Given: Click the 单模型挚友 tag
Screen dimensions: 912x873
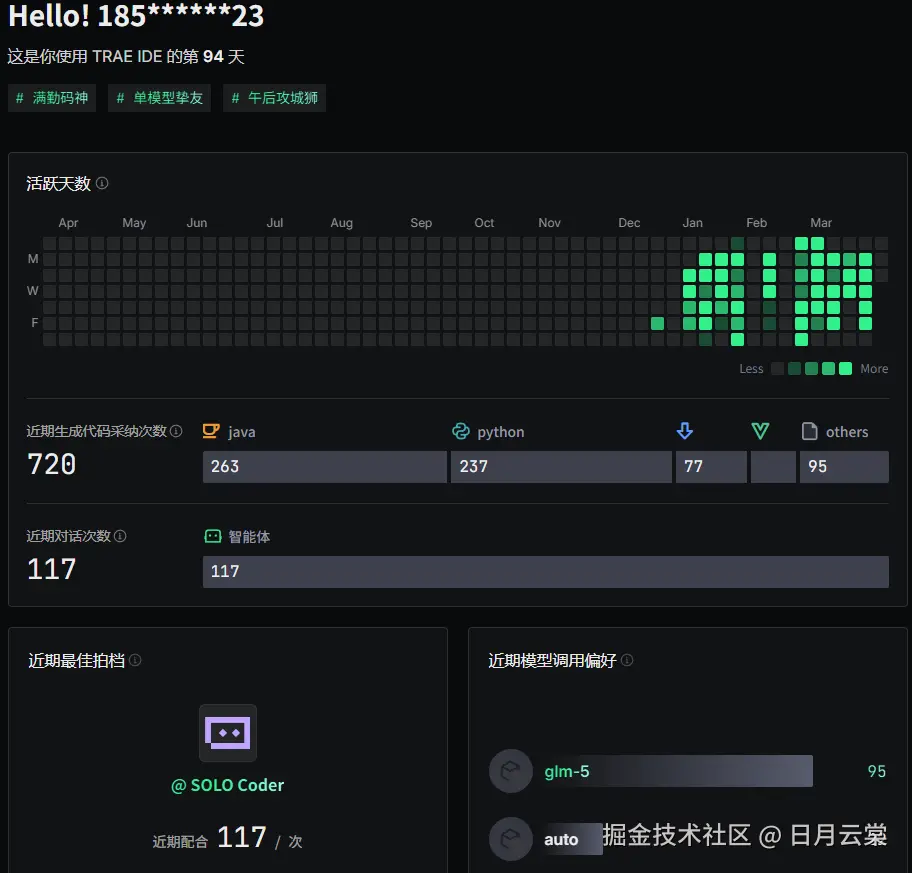Looking at the screenshot, I should pos(159,97).
